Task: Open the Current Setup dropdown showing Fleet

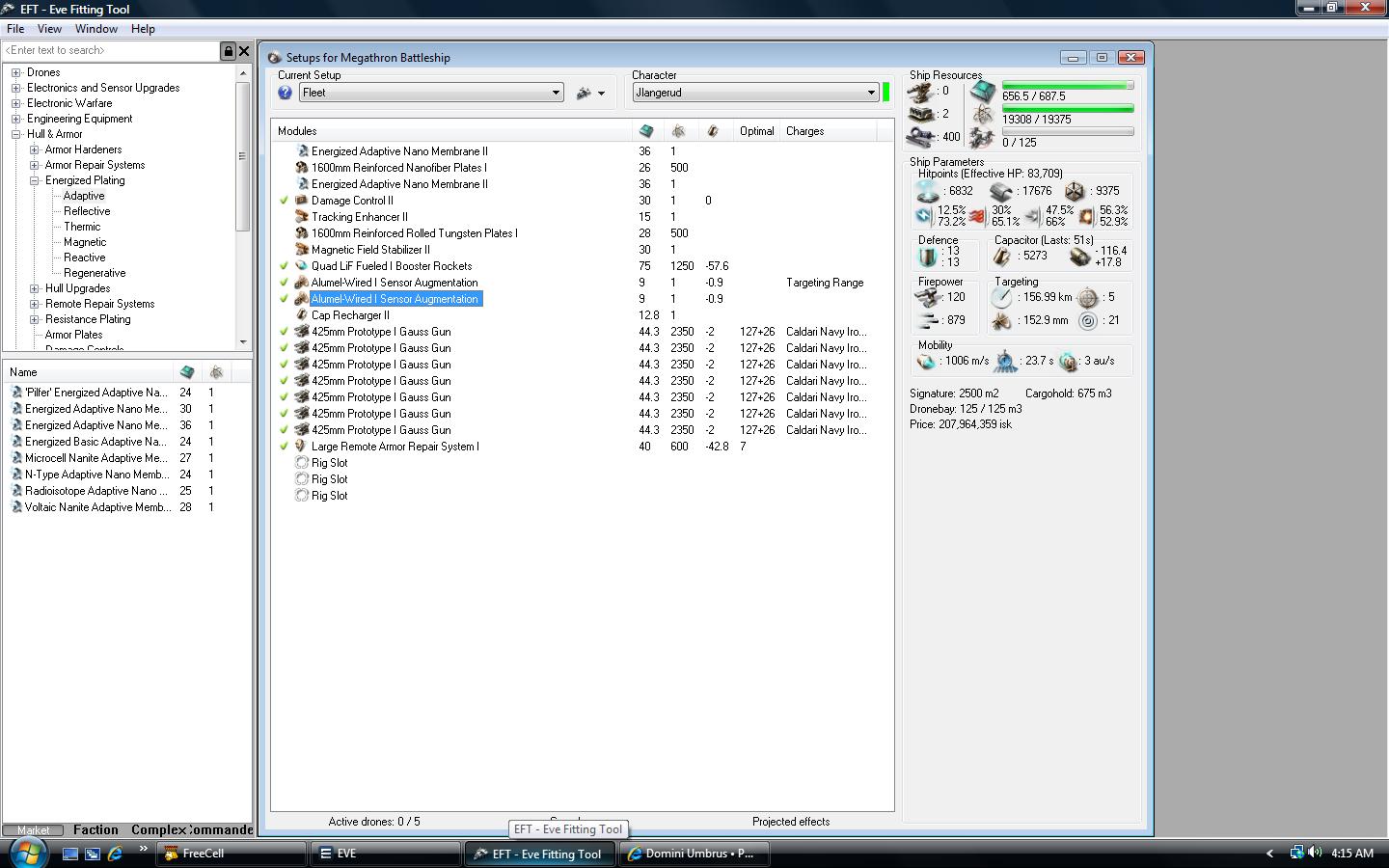Action: click(x=431, y=93)
